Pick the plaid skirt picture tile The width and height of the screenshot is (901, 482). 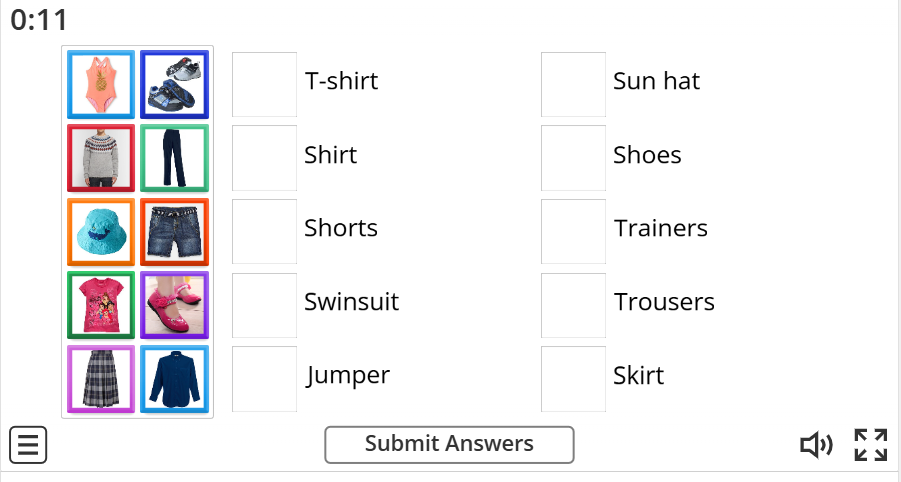[101, 379]
